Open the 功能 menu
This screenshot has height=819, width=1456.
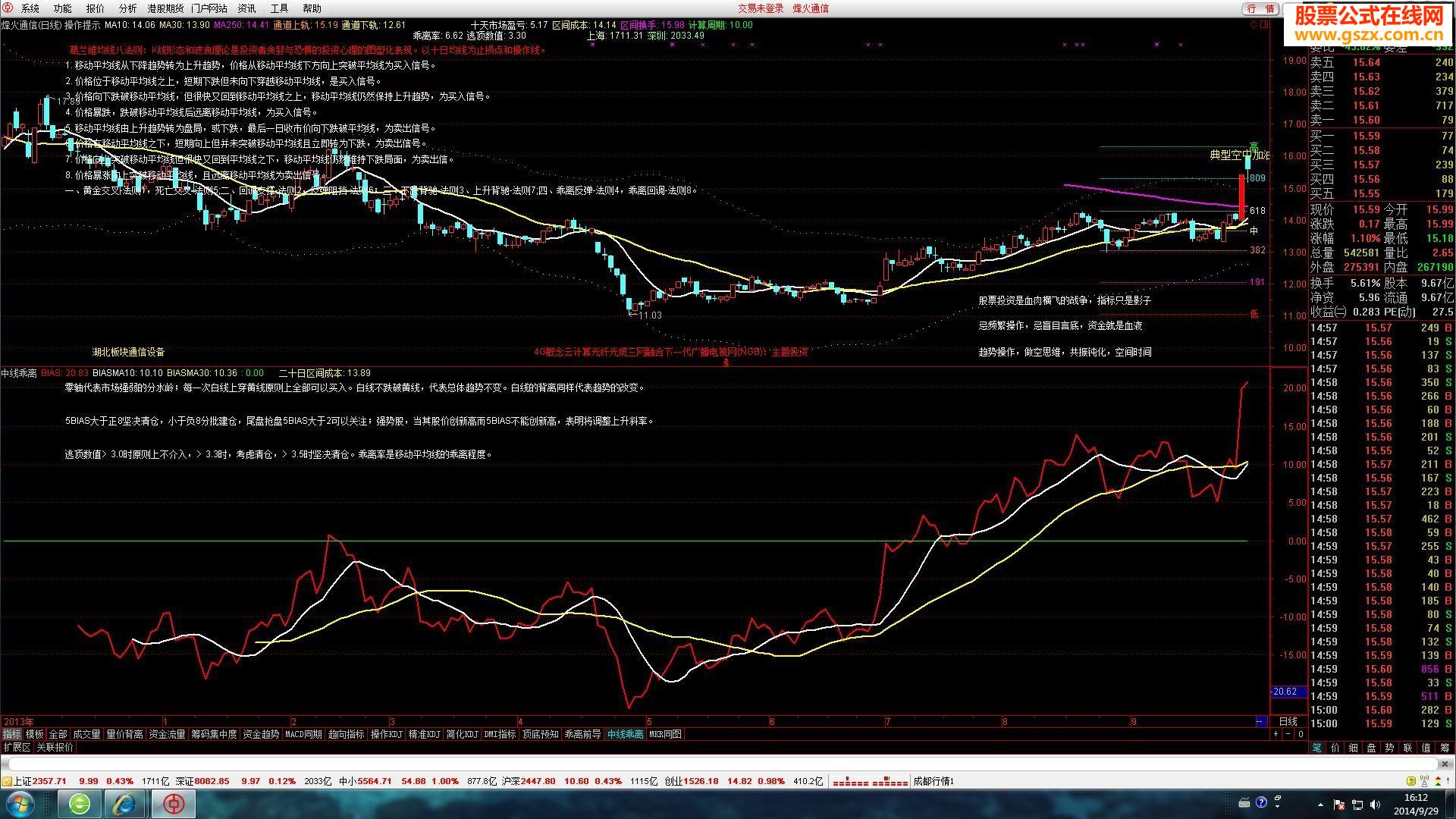tap(63, 8)
